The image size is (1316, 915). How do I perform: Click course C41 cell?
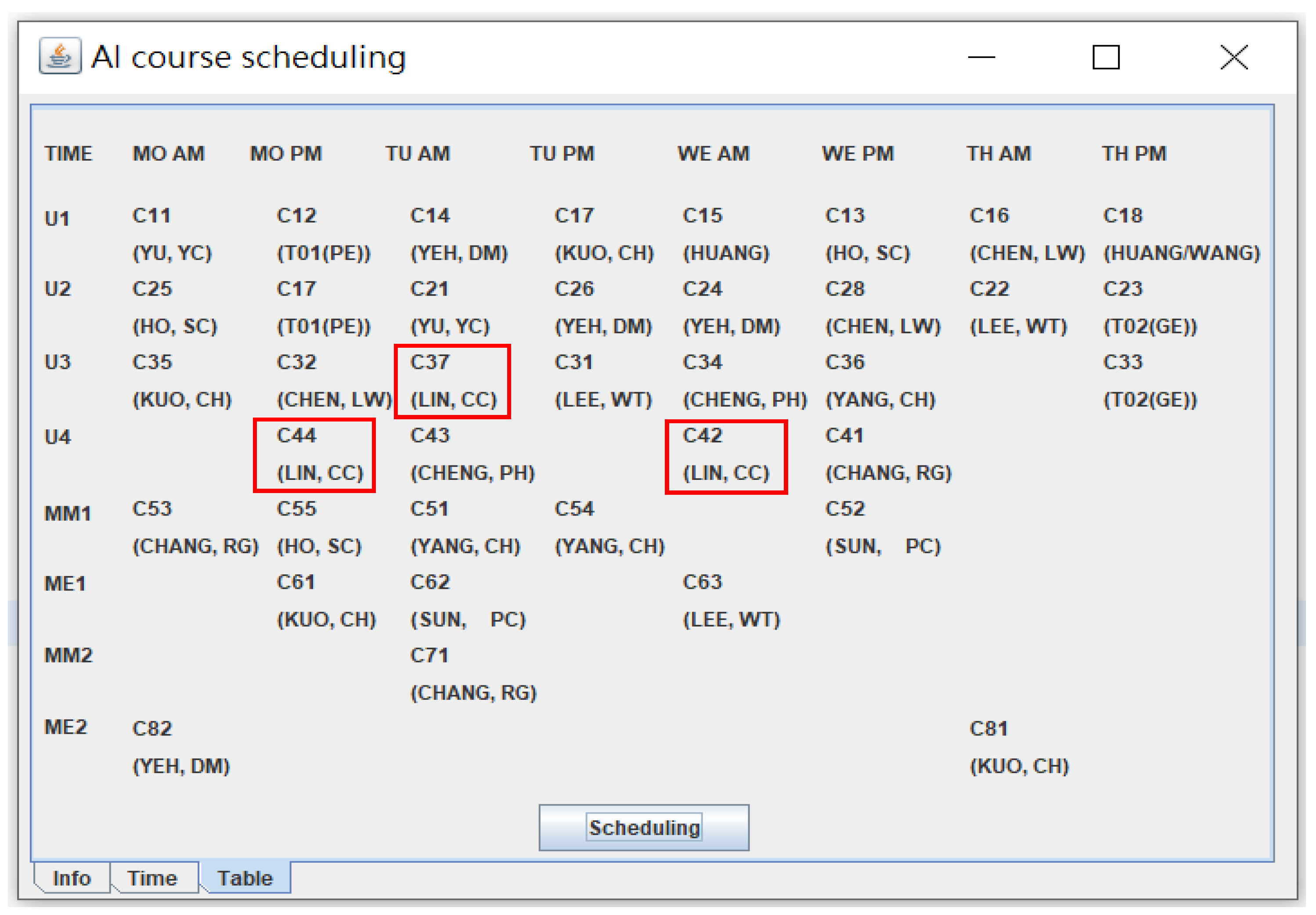[844, 435]
